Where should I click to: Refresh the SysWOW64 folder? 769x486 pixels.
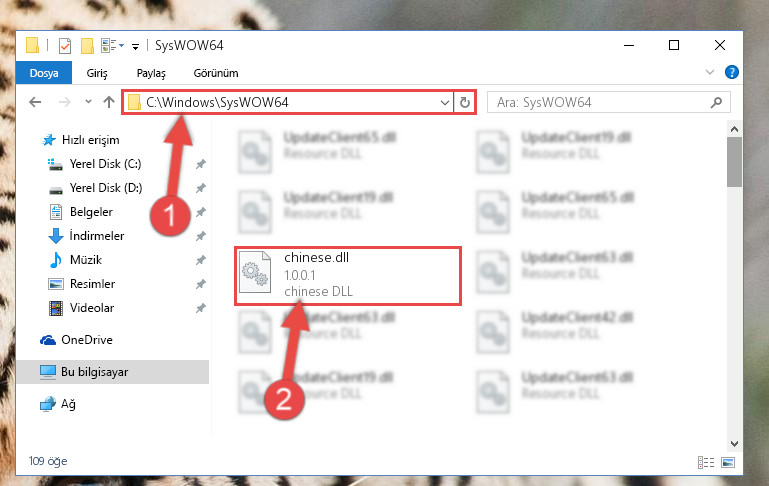[x=464, y=102]
